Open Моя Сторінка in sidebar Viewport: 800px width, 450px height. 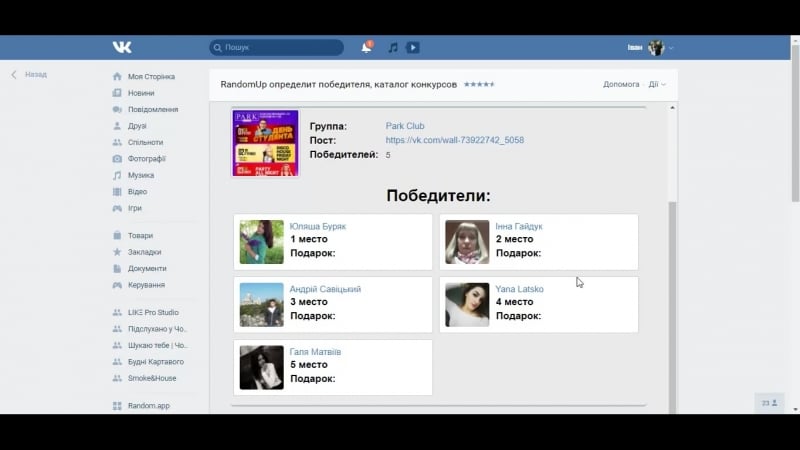(150, 76)
